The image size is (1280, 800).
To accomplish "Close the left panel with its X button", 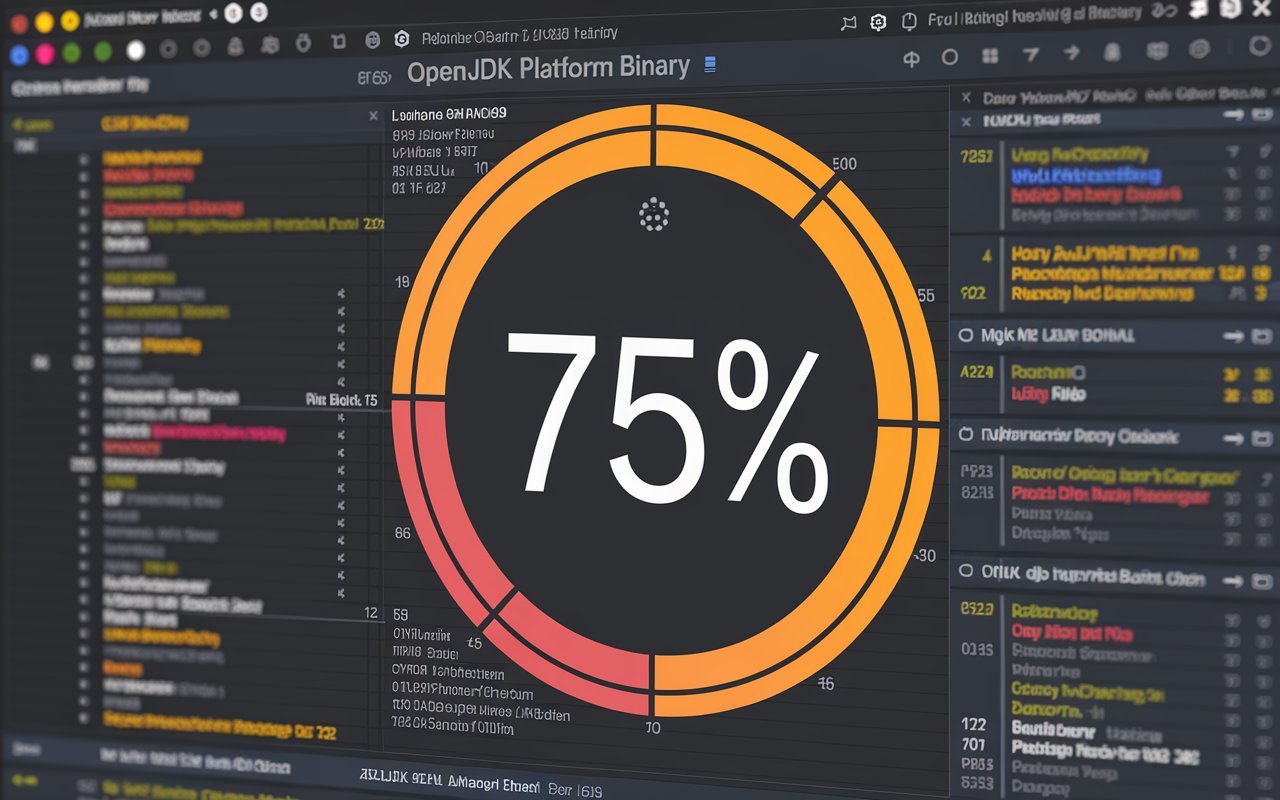I will tap(373, 116).
